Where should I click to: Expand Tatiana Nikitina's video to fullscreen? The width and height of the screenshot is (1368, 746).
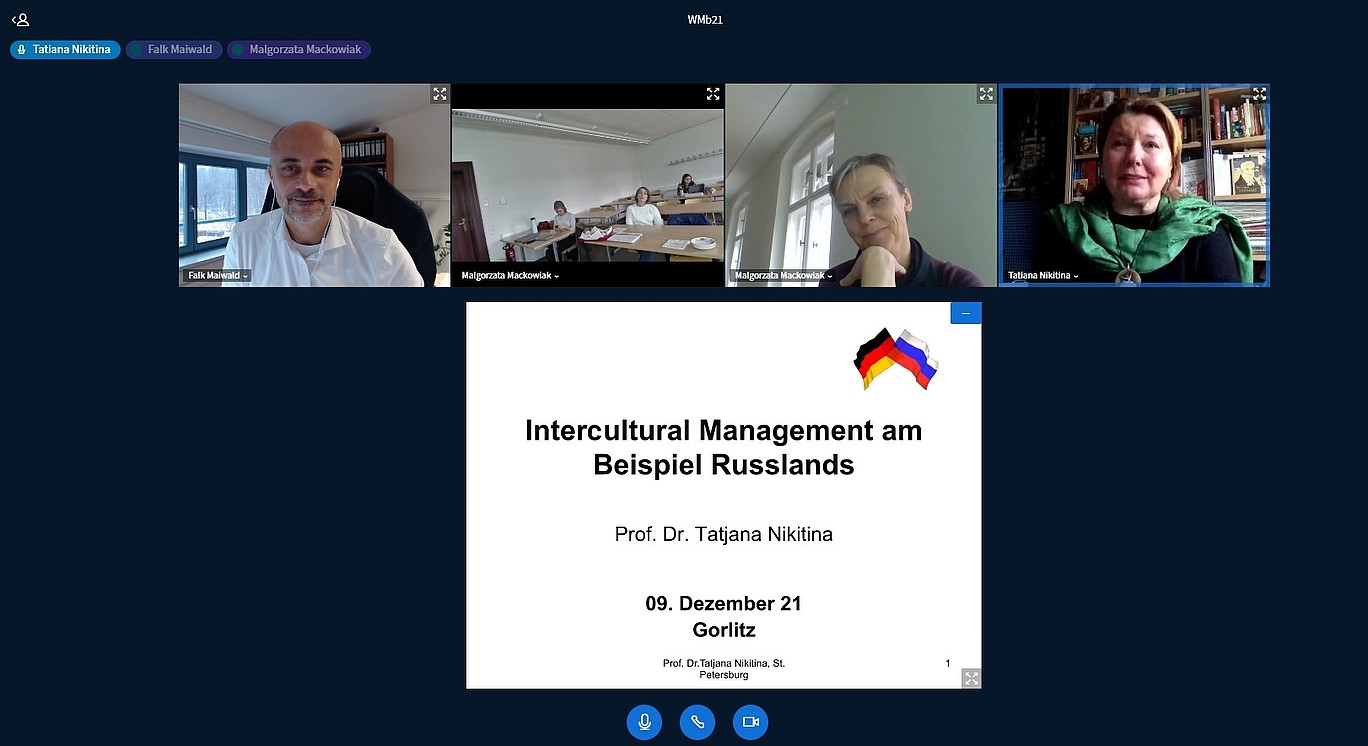[x=1259, y=94]
